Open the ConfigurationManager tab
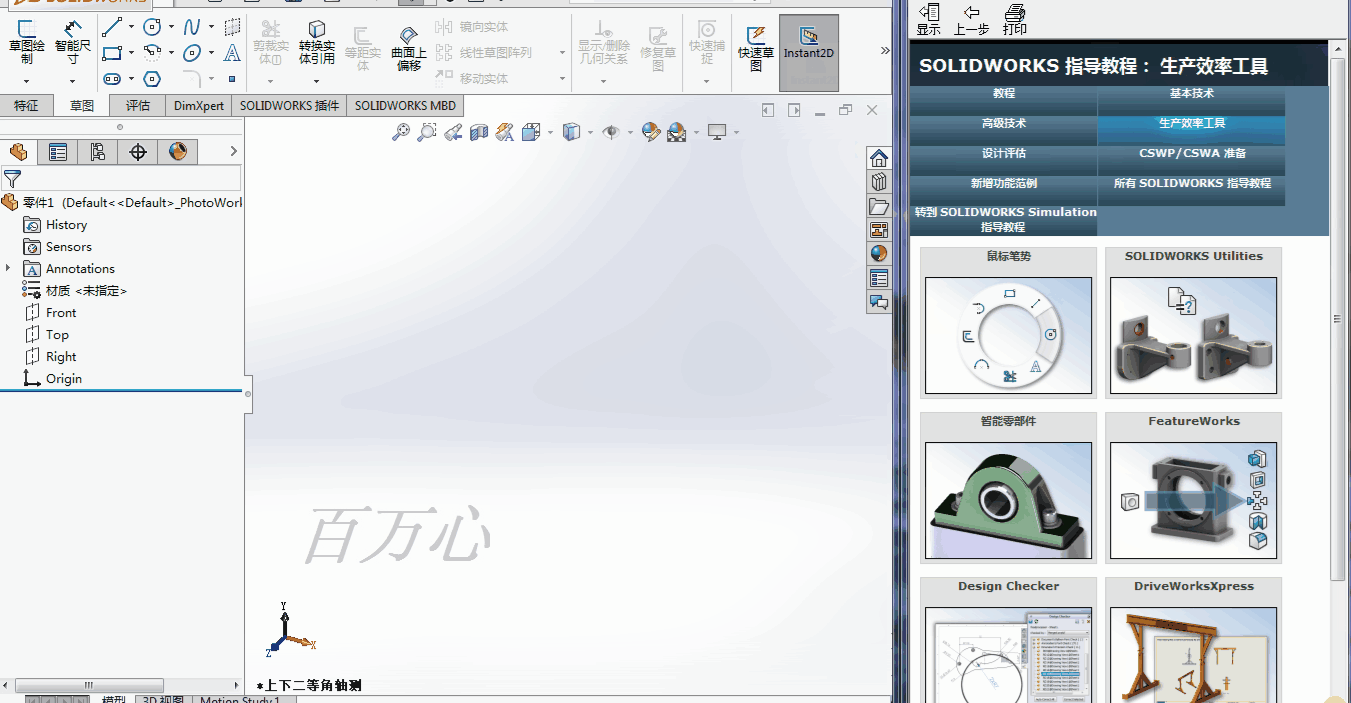 (98, 152)
